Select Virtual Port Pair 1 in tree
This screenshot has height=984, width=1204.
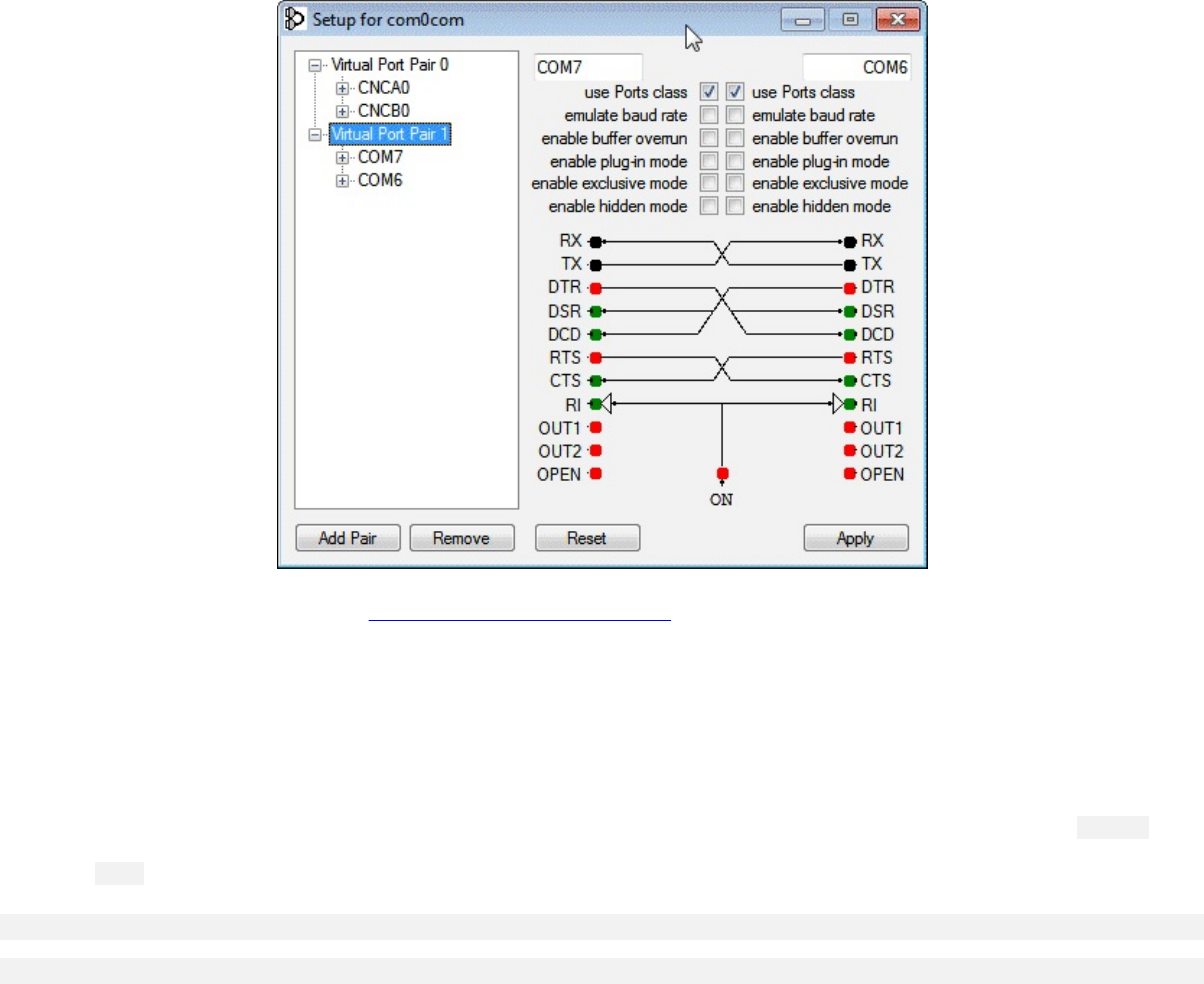[x=390, y=134]
